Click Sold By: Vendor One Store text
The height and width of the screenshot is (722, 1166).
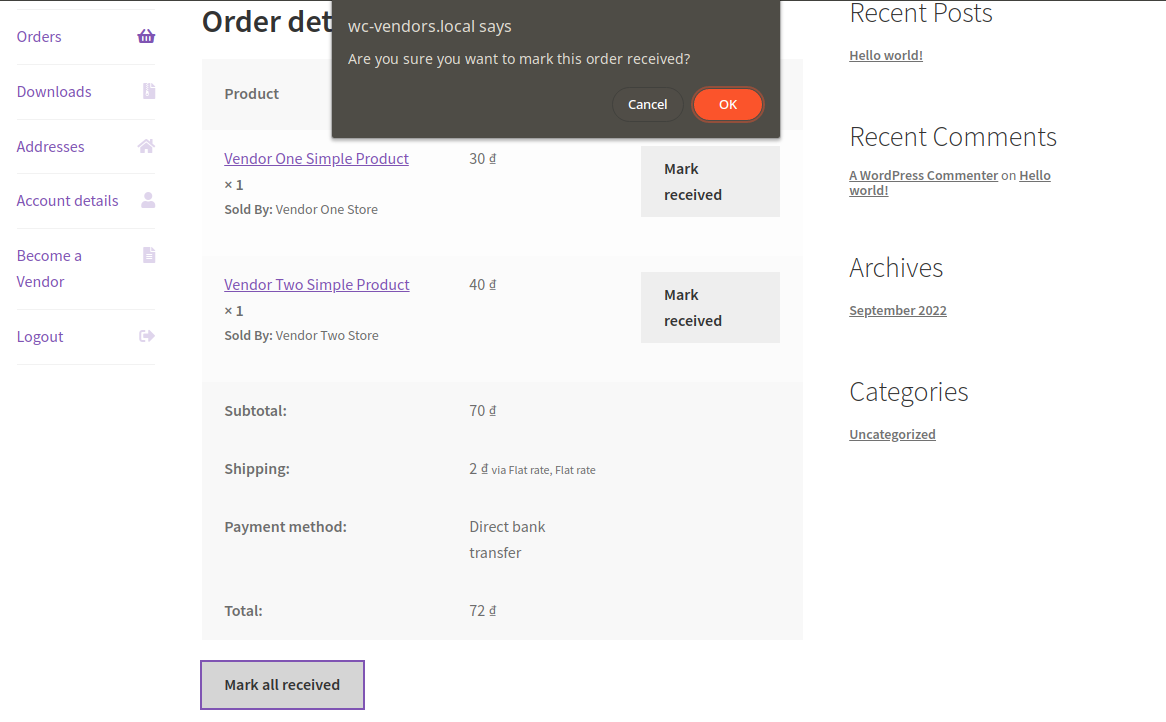pos(301,210)
